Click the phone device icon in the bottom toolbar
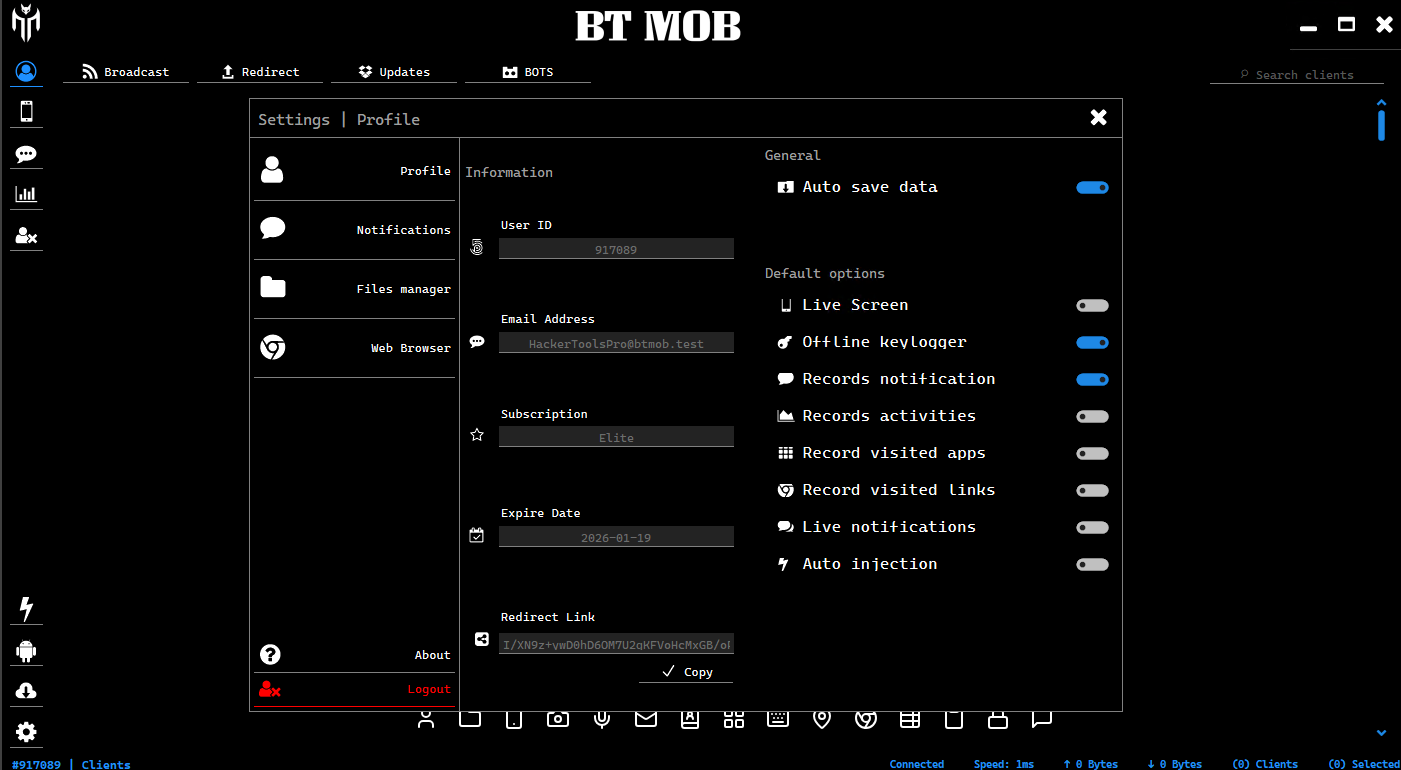The height and width of the screenshot is (770, 1401). click(x=514, y=719)
